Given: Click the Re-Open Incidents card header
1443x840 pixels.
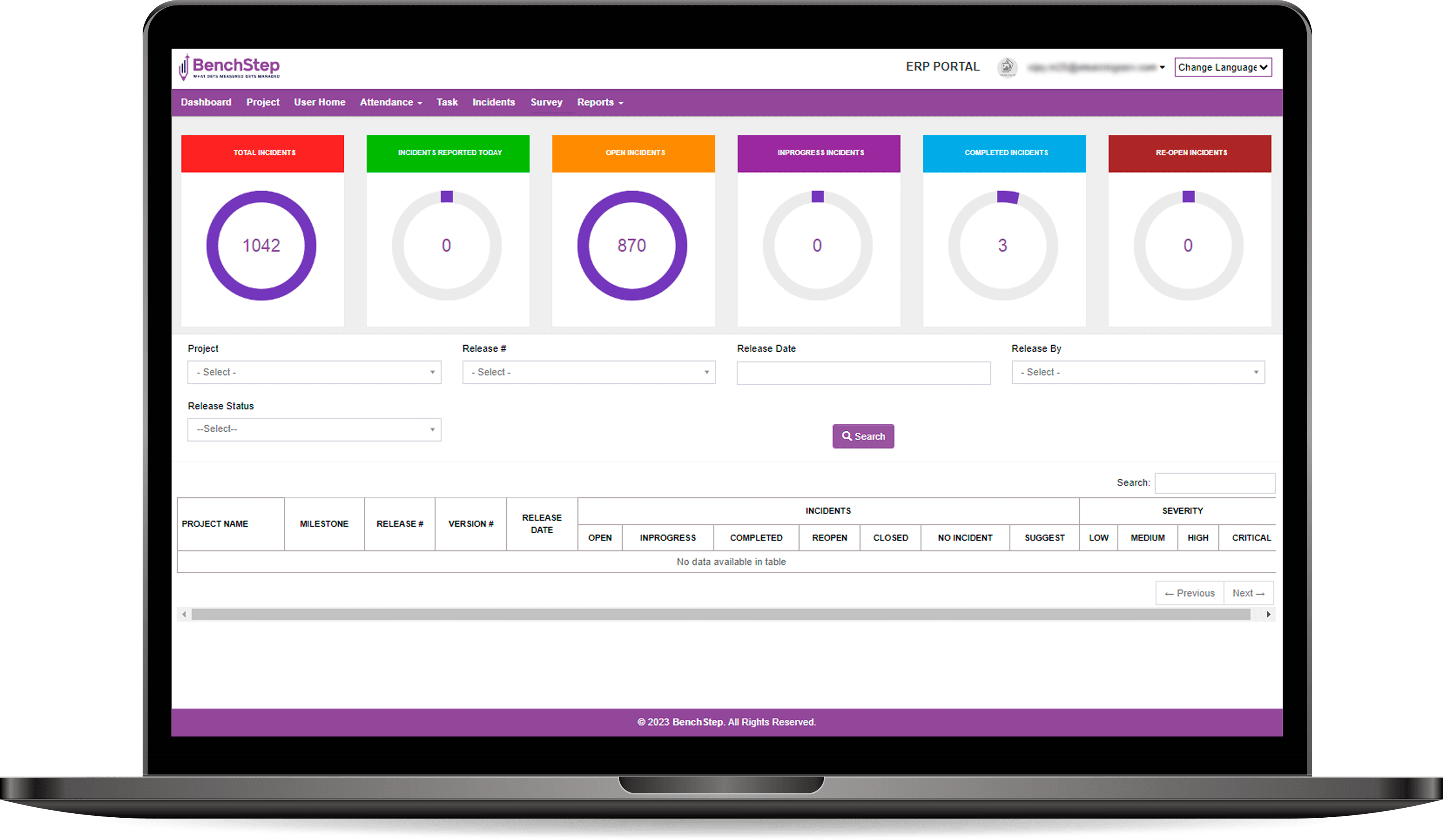Looking at the screenshot, I should coord(1190,153).
